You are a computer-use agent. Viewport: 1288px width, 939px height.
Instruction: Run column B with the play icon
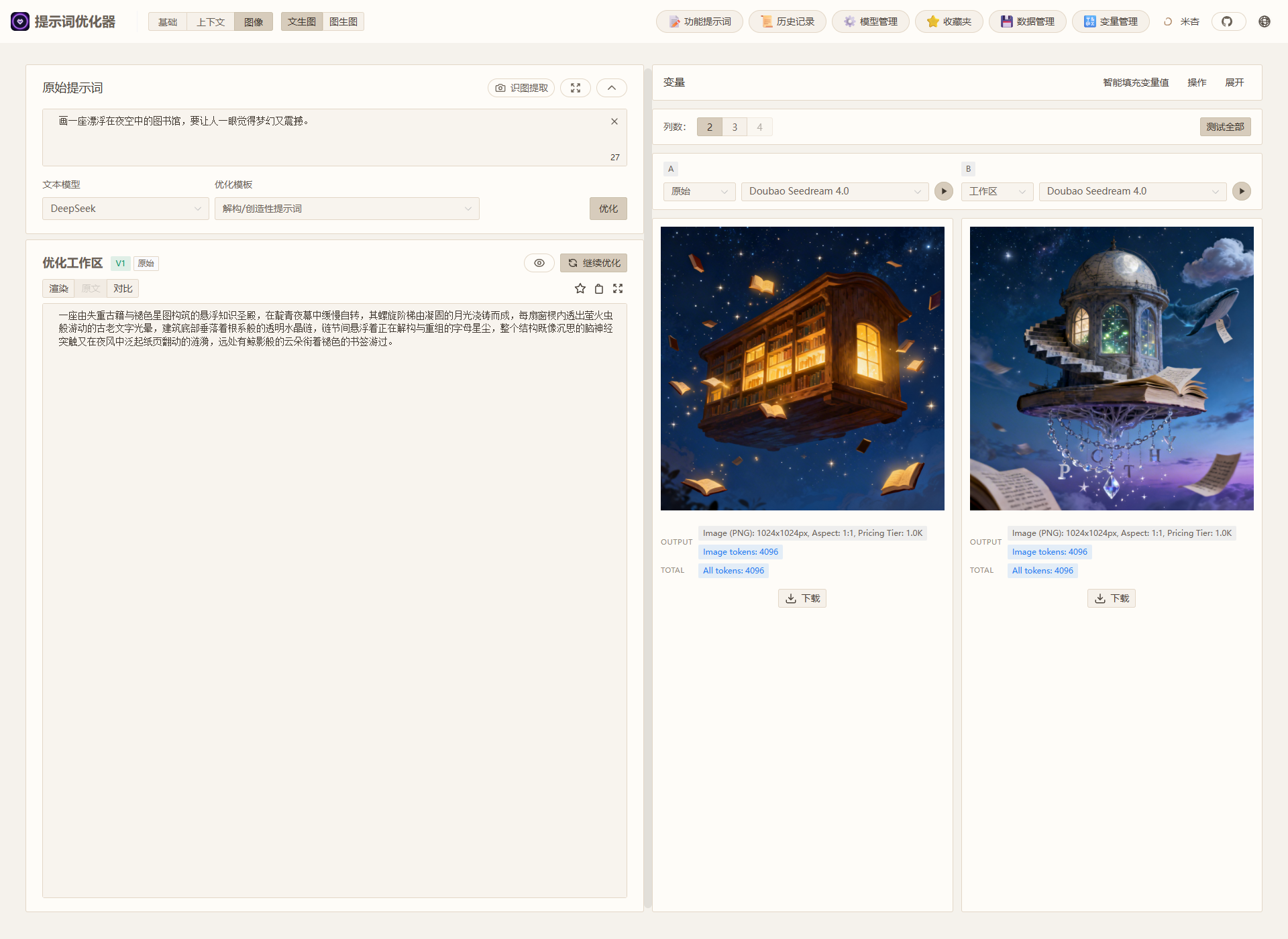pos(1241,191)
